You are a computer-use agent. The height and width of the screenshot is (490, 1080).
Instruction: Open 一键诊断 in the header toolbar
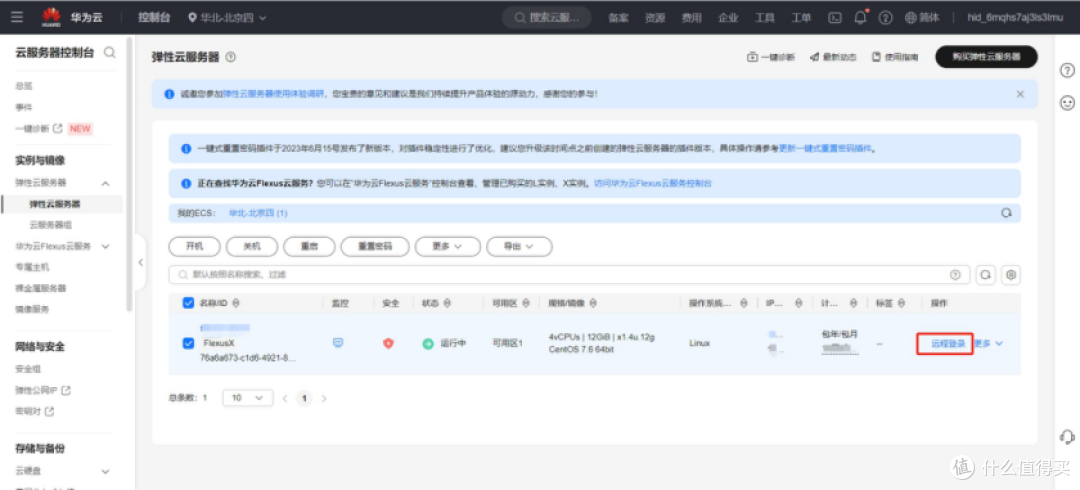coord(771,57)
